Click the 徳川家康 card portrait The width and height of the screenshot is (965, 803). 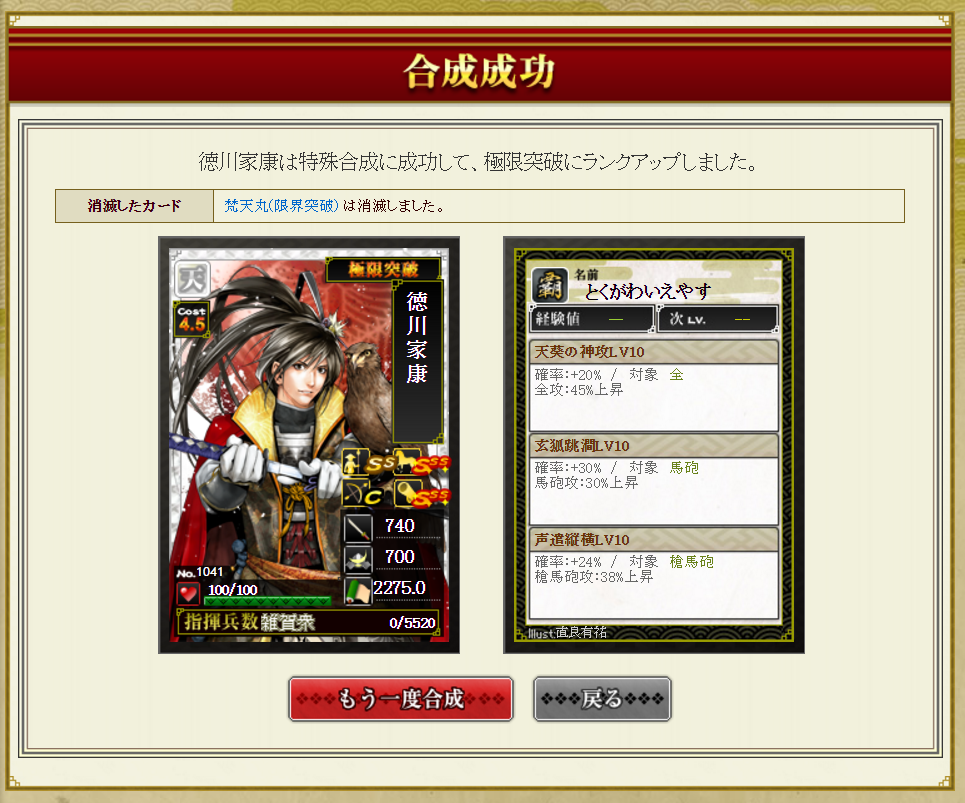coord(309,445)
